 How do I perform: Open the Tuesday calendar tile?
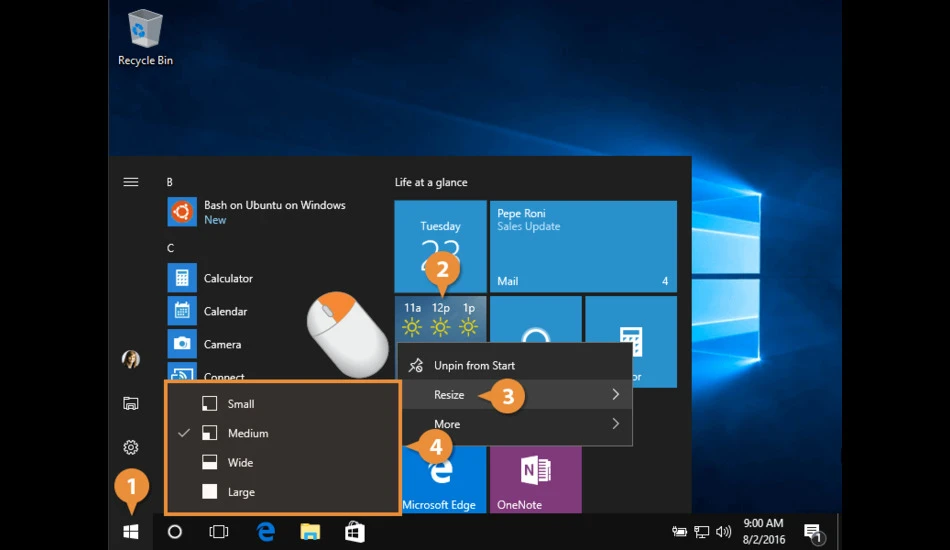(440, 247)
